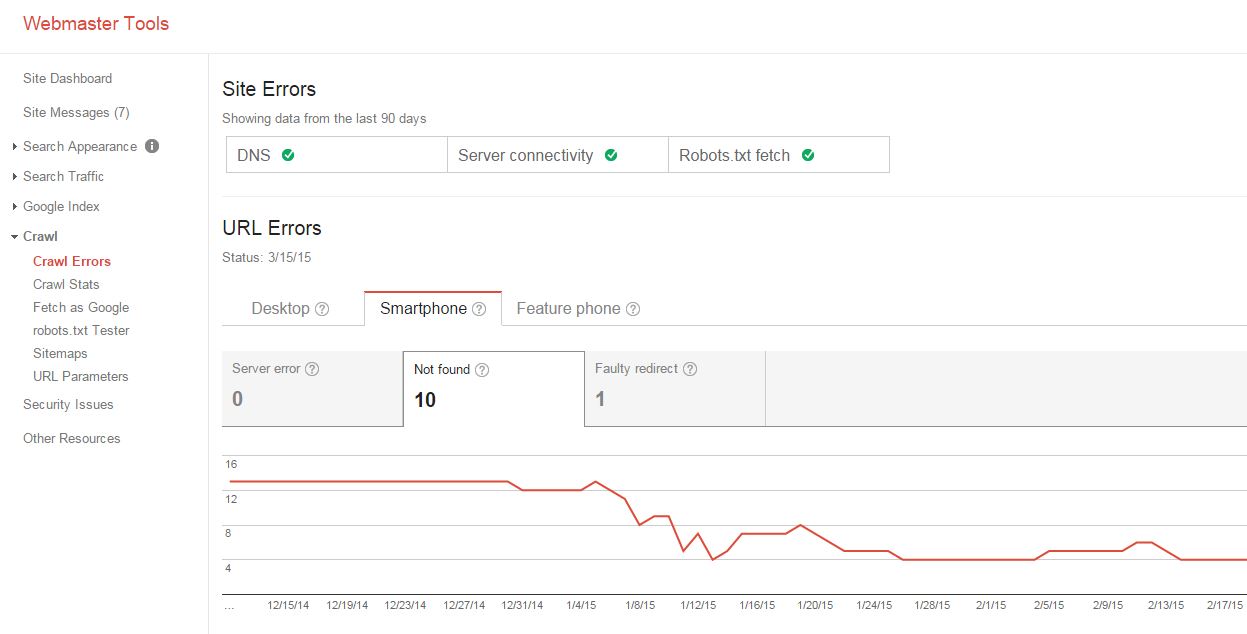Select the Server error count box
1247x634 pixels.
(312, 388)
